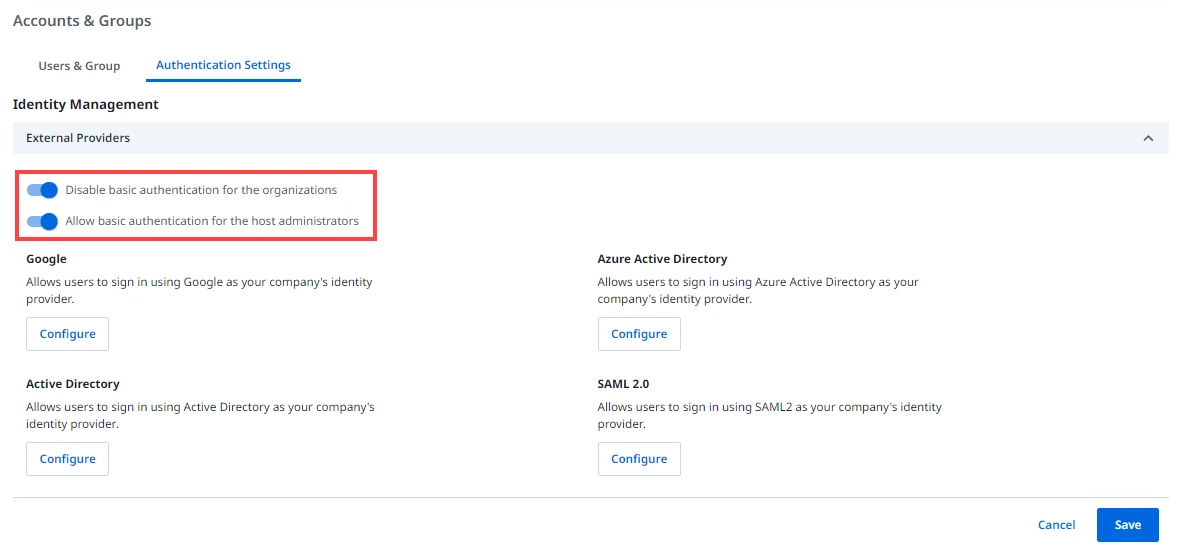
Task: Save the authentication settings
Action: (x=1128, y=525)
